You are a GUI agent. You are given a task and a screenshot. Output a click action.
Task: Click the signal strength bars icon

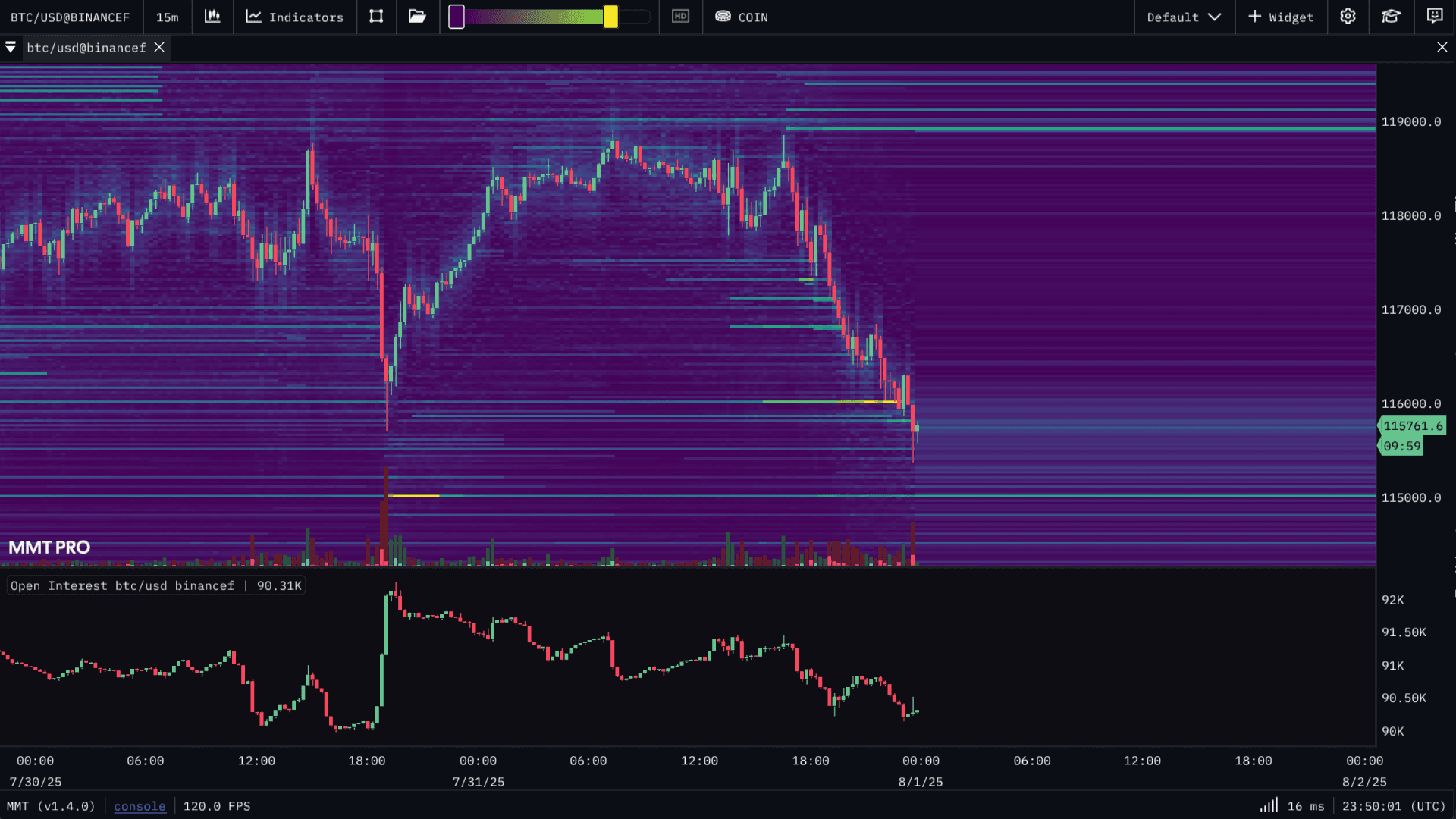tap(1269, 805)
